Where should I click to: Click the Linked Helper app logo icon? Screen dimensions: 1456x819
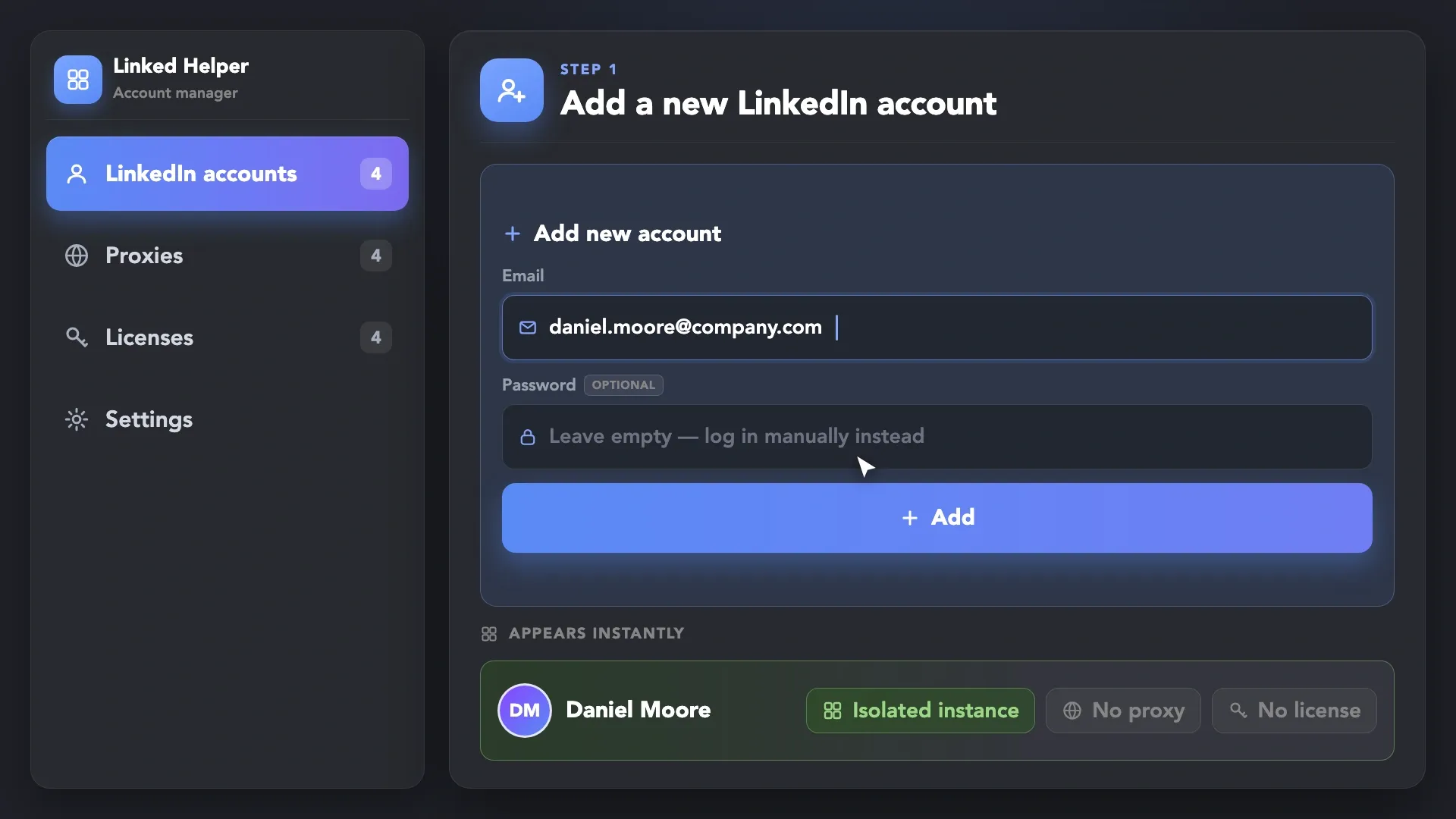[78, 80]
